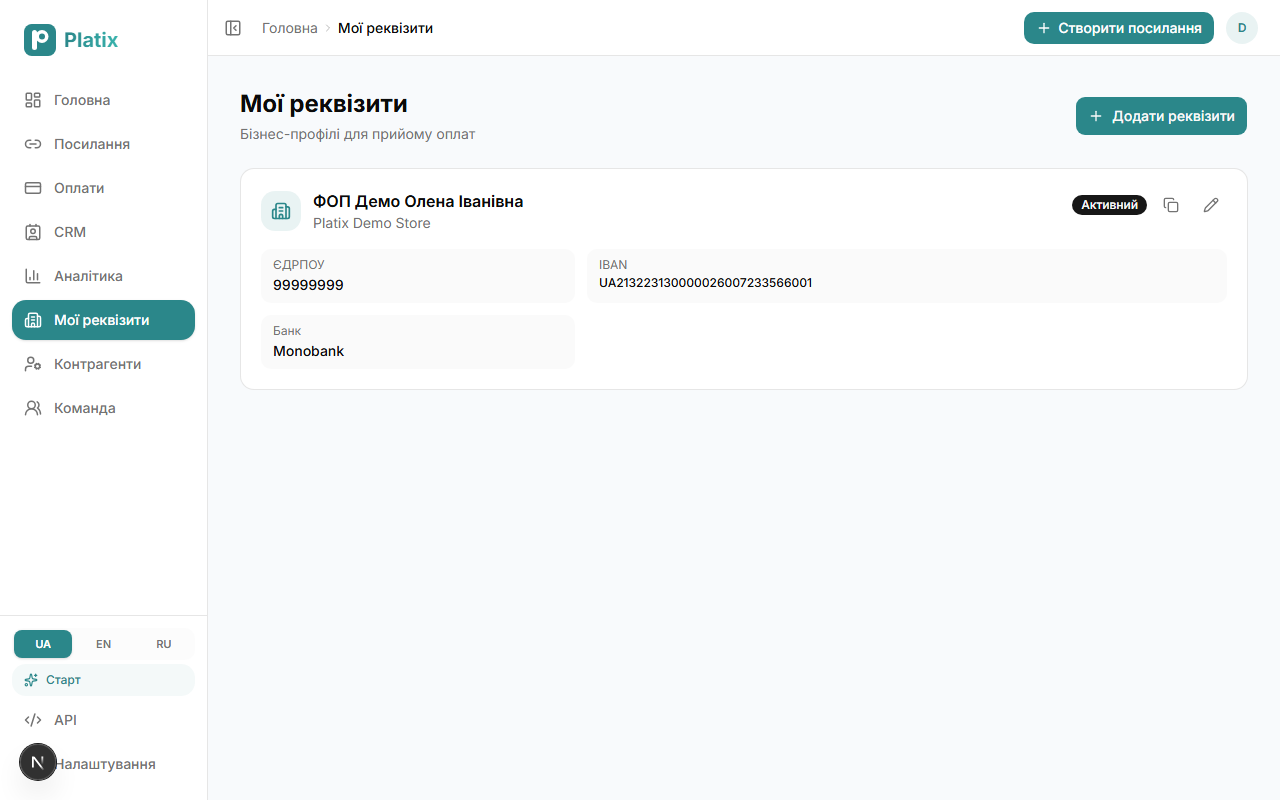The image size is (1280, 800).
Task: Collapse the sidebar with the panel toggle icon
Action: point(233,28)
